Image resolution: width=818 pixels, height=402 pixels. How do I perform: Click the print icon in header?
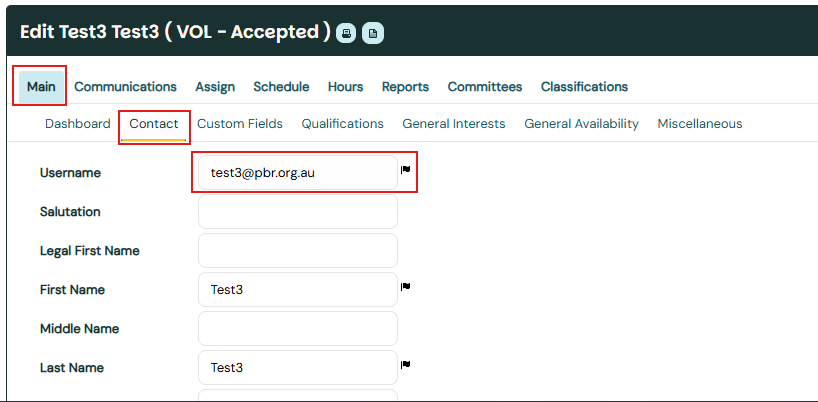coord(346,33)
